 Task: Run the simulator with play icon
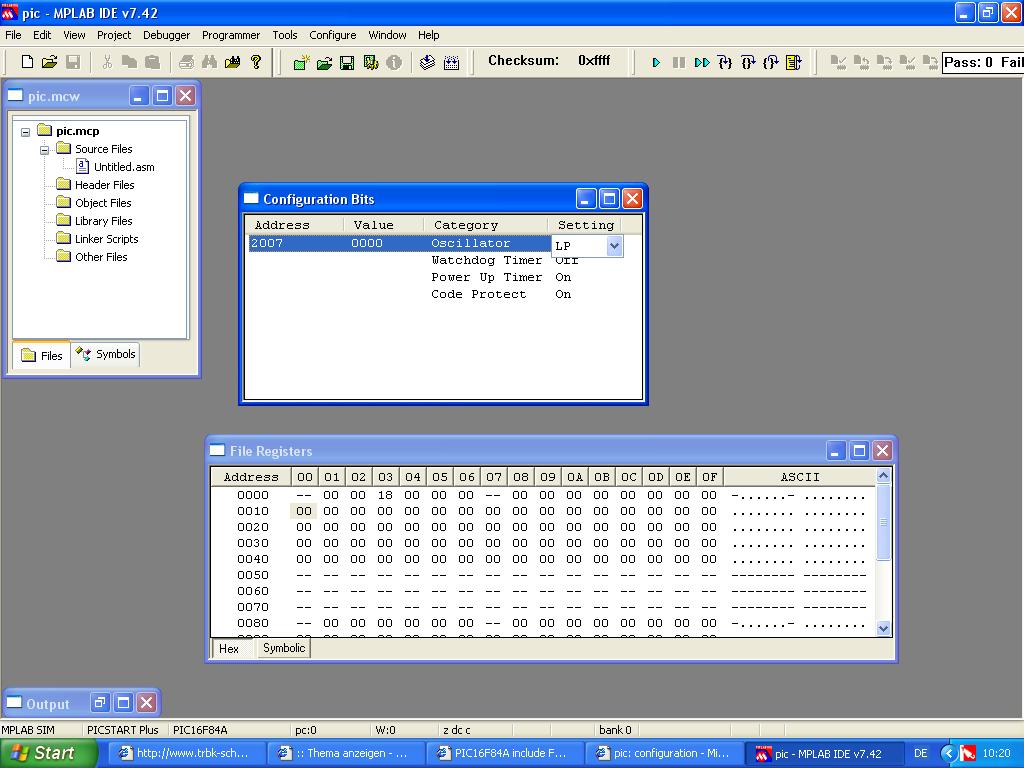pos(656,63)
